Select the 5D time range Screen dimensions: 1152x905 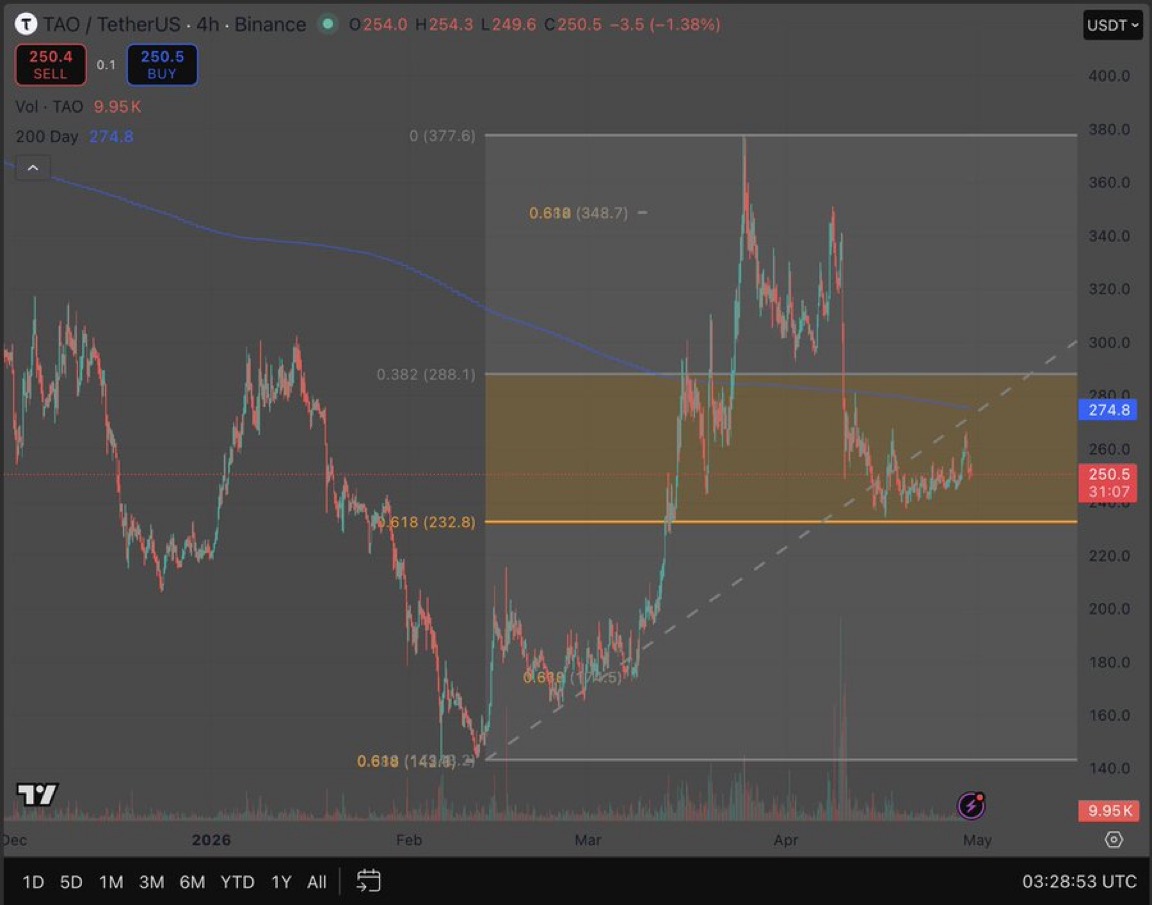tap(71, 881)
